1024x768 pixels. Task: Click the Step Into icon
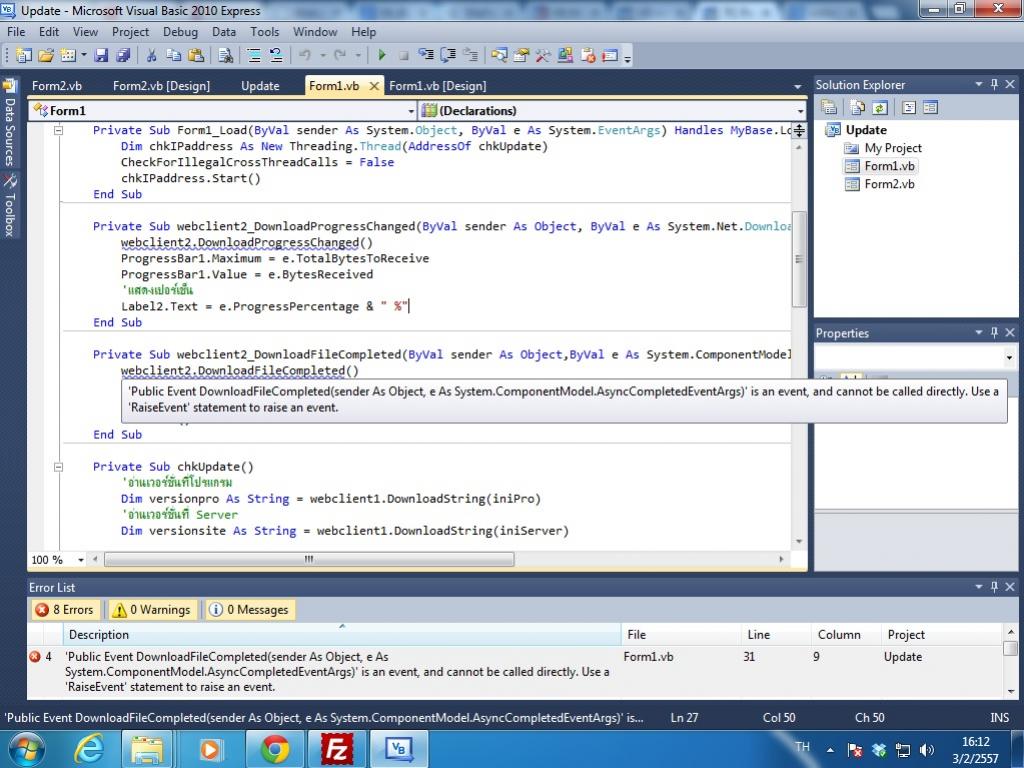coord(426,56)
